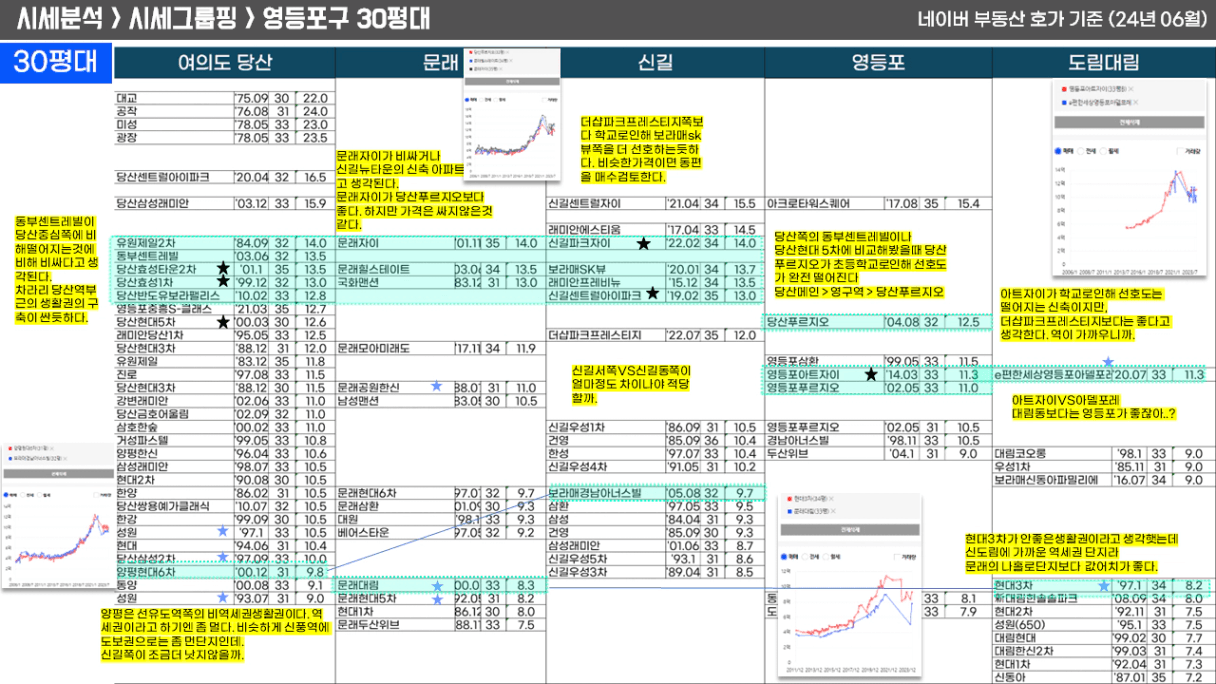
Task: Click the yellow note starting 신길서쪽VS신길동쪽
Action: point(632,384)
